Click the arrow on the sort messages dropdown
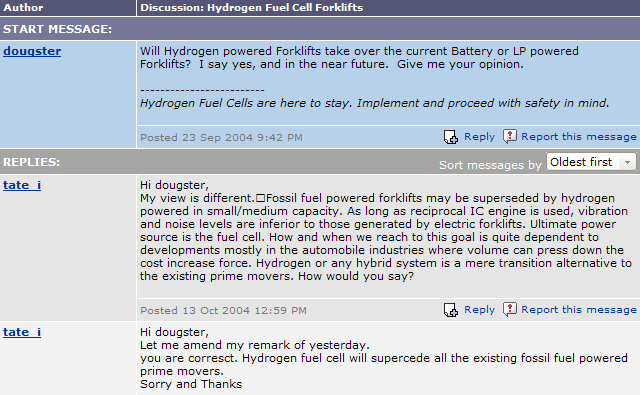Image resolution: width=640 pixels, height=395 pixels. click(627, 162)
